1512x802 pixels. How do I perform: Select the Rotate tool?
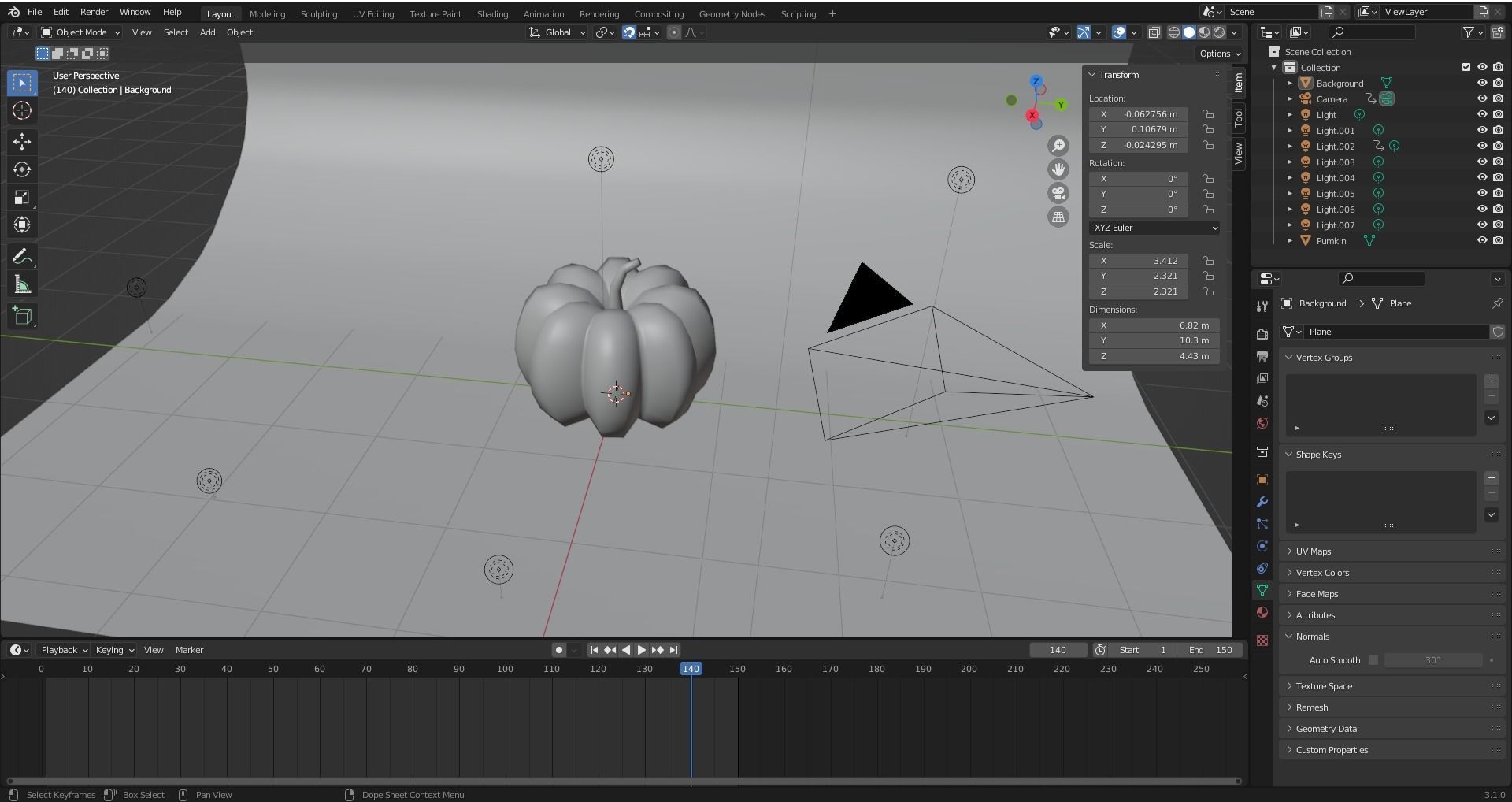(22, 169)
